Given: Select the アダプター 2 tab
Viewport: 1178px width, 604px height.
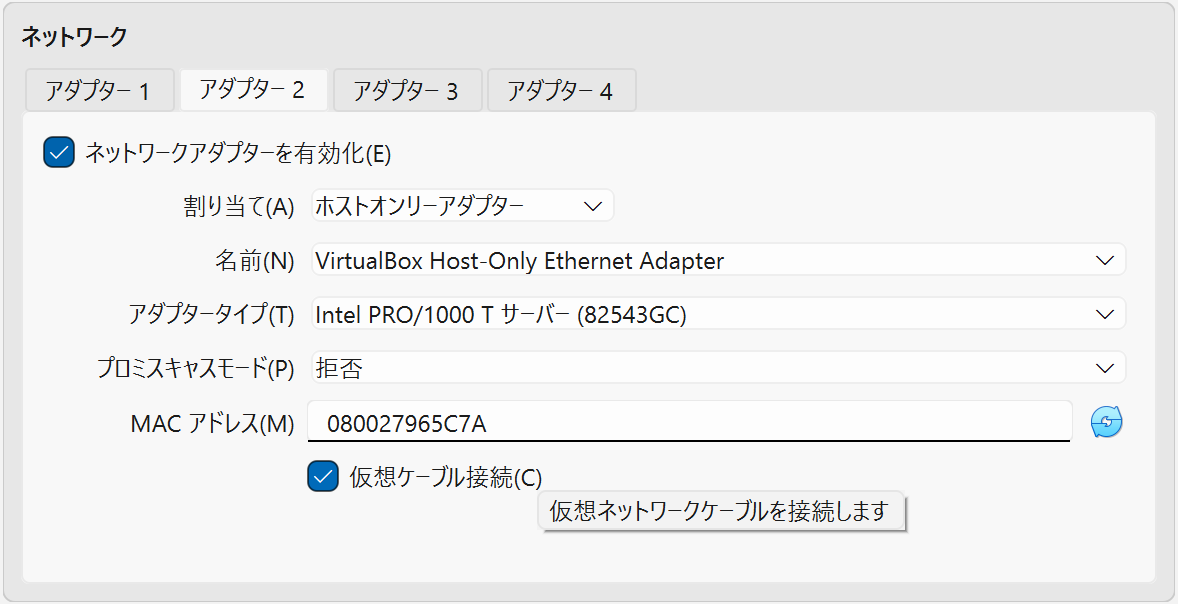Looking at the screenshot, I should (253, 90).
